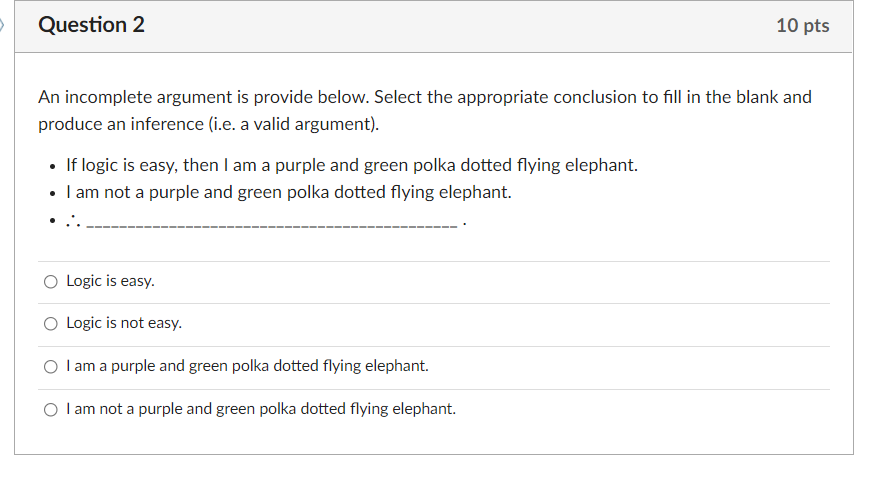Screen dimensions: 876x485
Task: Choose the "Logic is not easy." radio button
Action: (50, 324)
